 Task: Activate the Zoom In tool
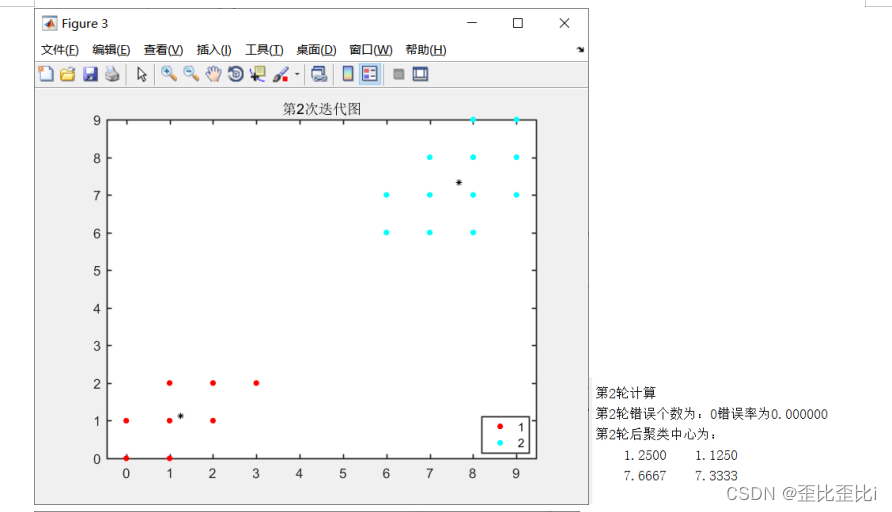168,74
